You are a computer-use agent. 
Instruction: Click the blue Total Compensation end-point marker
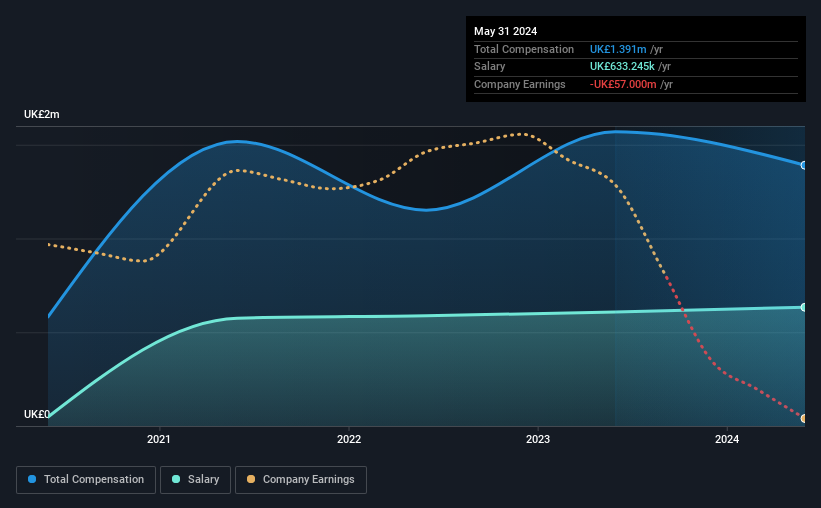[x=804, y=165]
